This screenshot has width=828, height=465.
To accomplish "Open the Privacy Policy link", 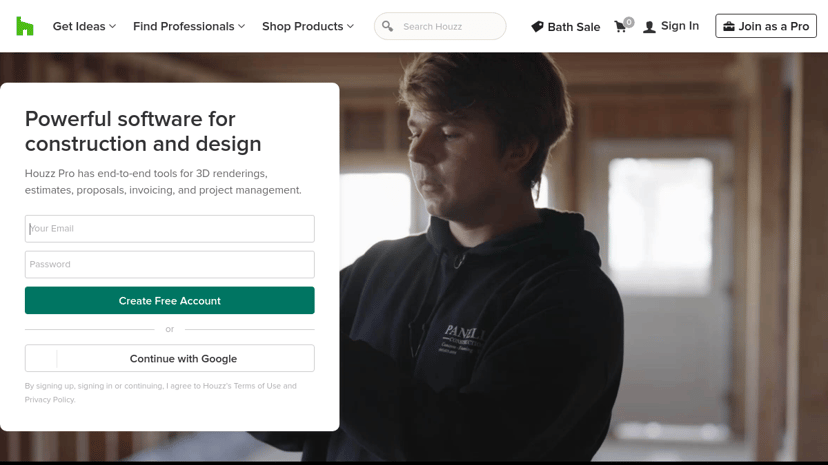I will pos(50,400).
